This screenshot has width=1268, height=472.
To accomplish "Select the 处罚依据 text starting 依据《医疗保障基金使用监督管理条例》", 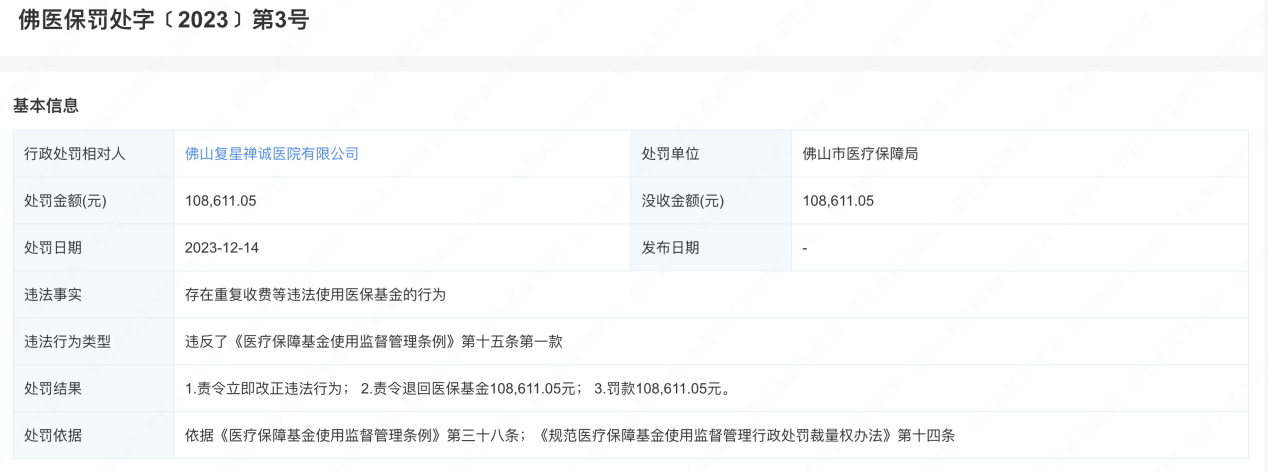I will [571, 436].
